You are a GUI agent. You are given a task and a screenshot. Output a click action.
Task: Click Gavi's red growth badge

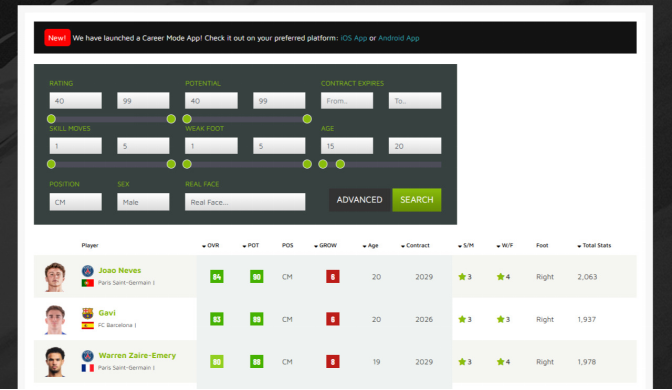pos(333,319)
